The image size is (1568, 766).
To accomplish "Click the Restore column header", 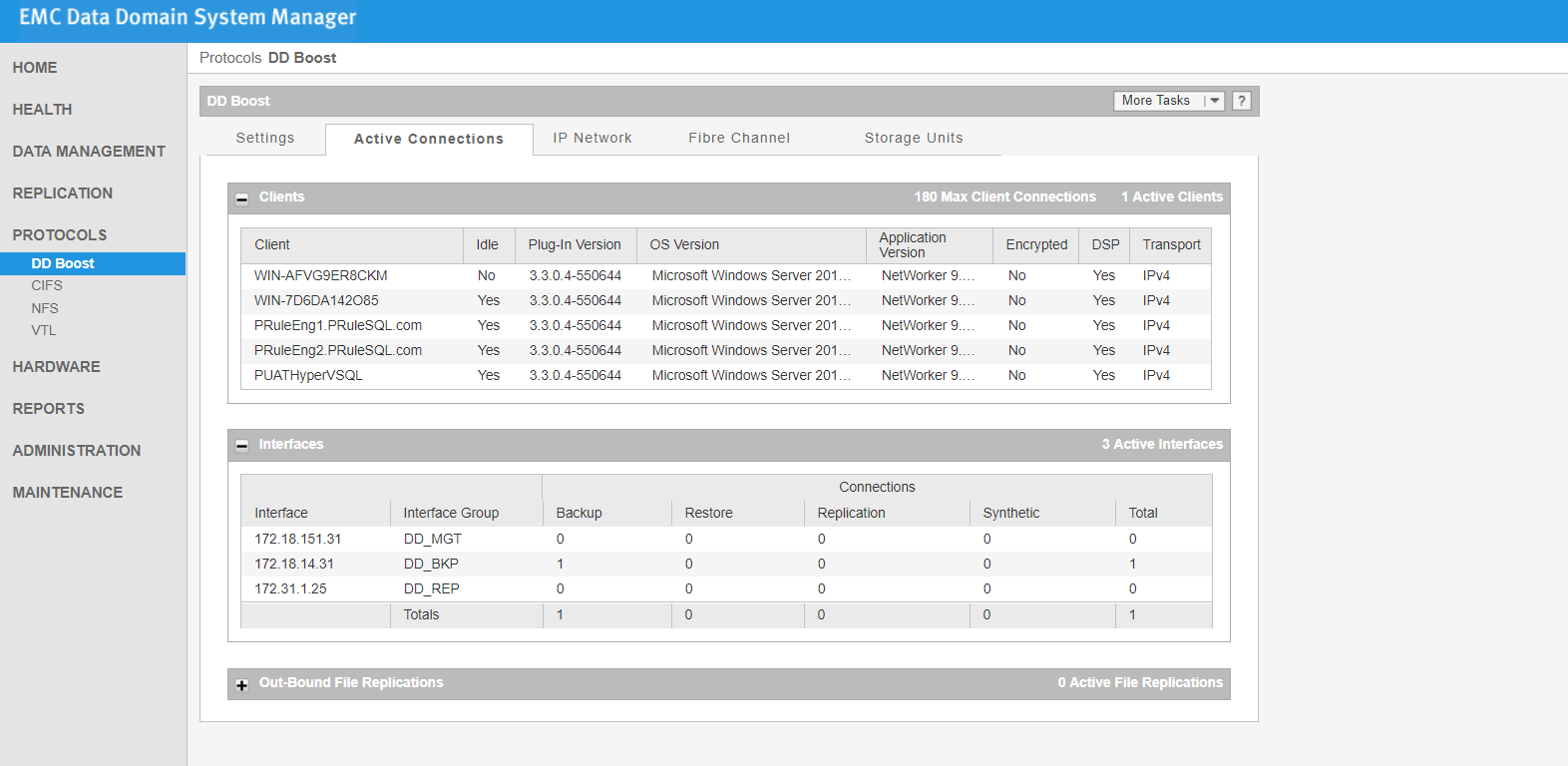I will (738, 514).
